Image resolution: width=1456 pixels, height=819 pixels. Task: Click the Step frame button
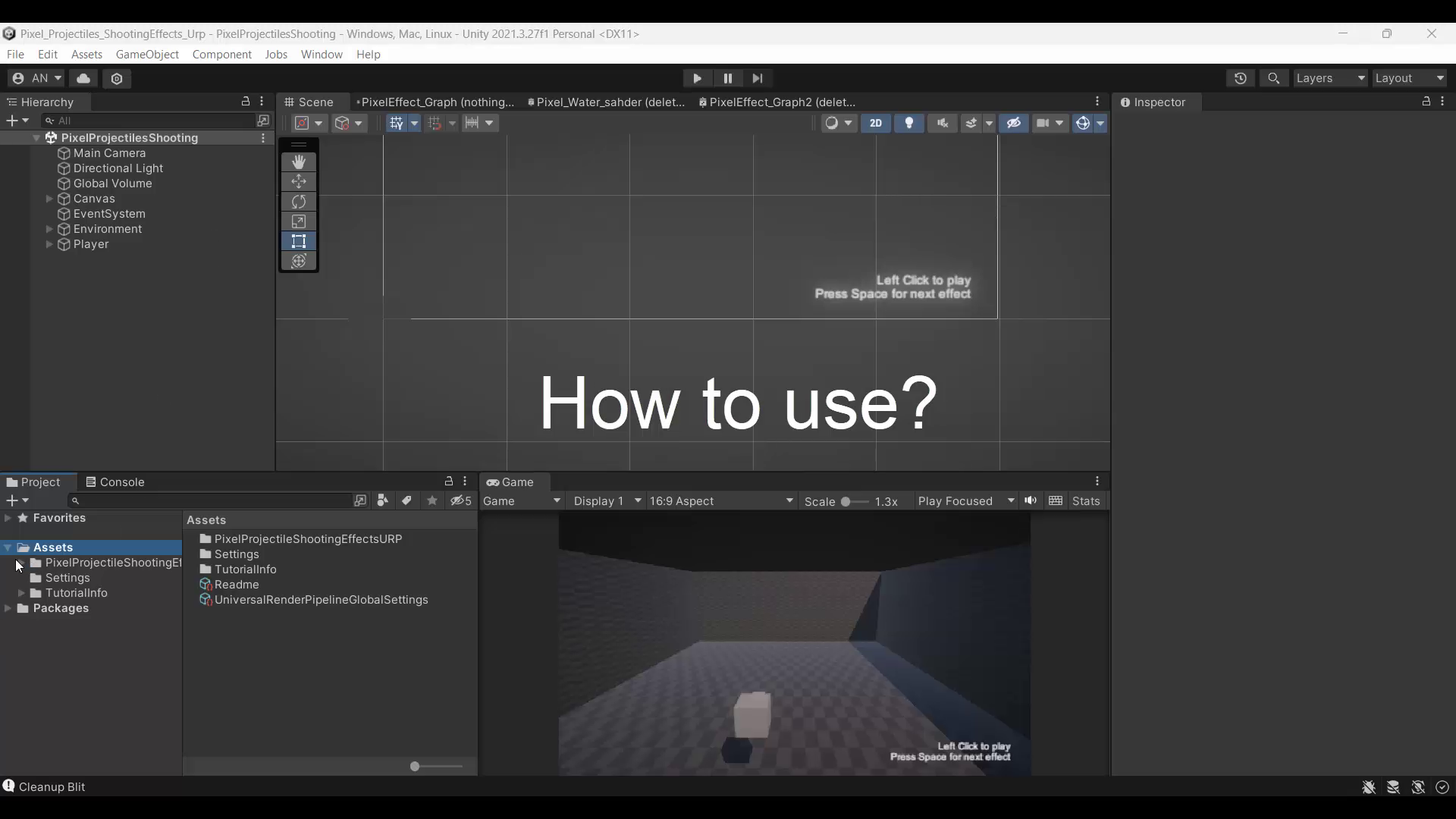click(x=758, y=78)
